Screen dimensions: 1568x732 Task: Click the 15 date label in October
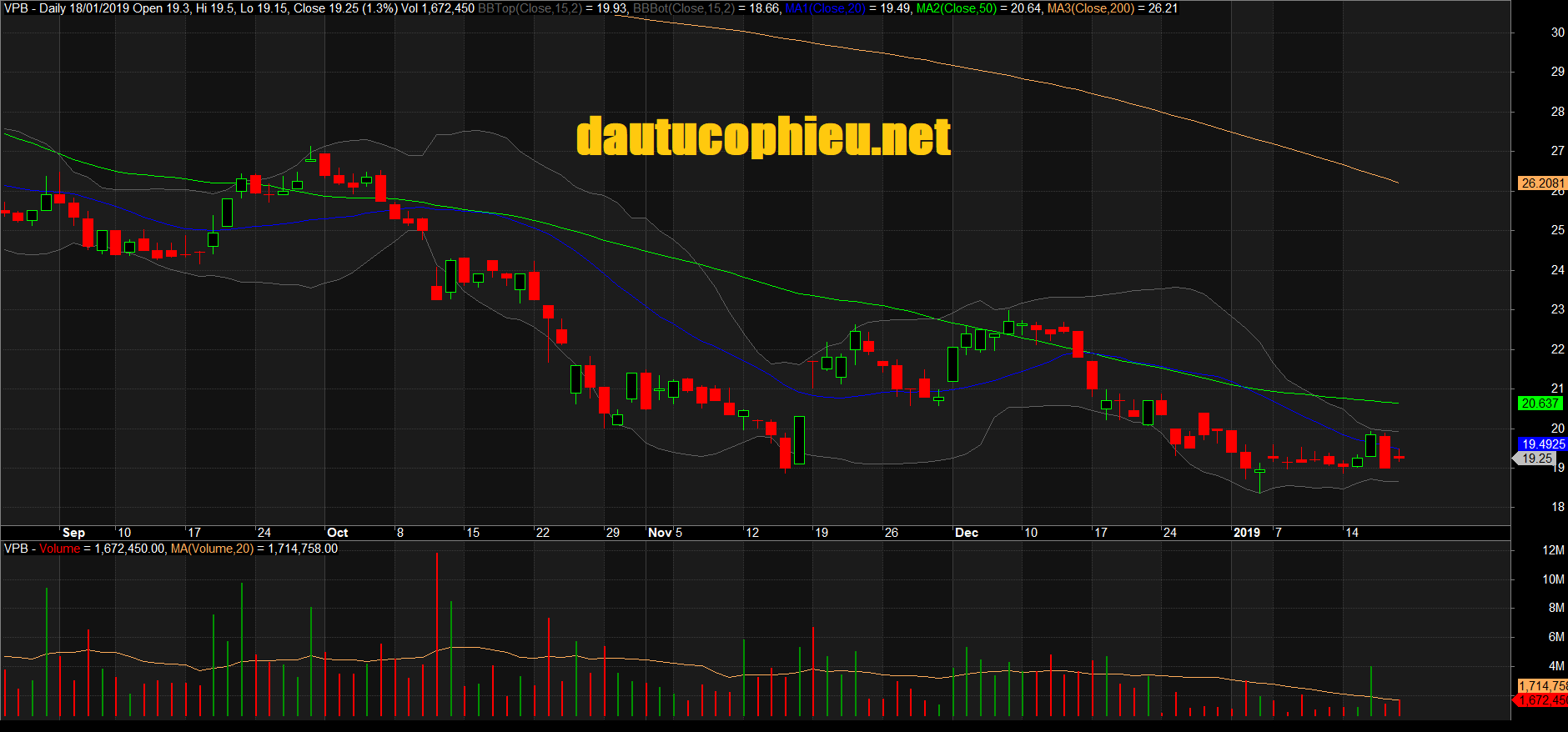pos(473,533)
